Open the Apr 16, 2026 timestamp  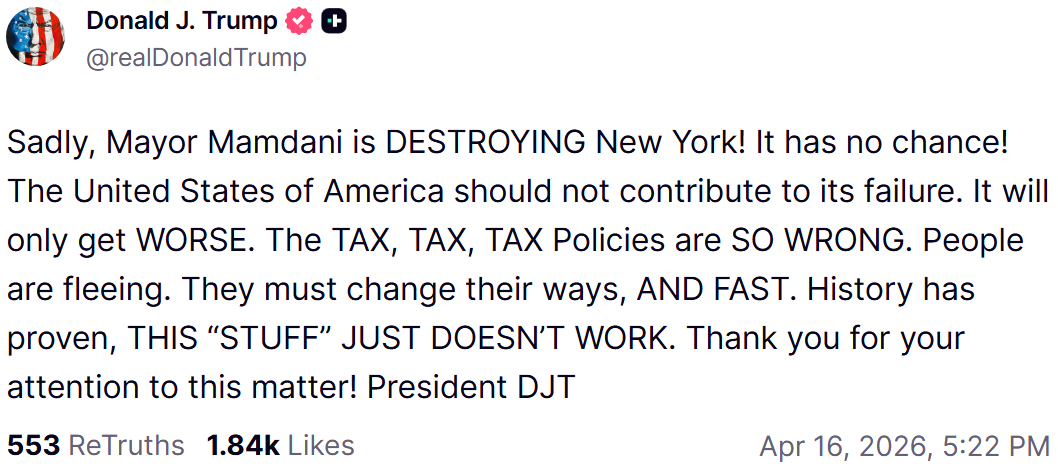904,445
